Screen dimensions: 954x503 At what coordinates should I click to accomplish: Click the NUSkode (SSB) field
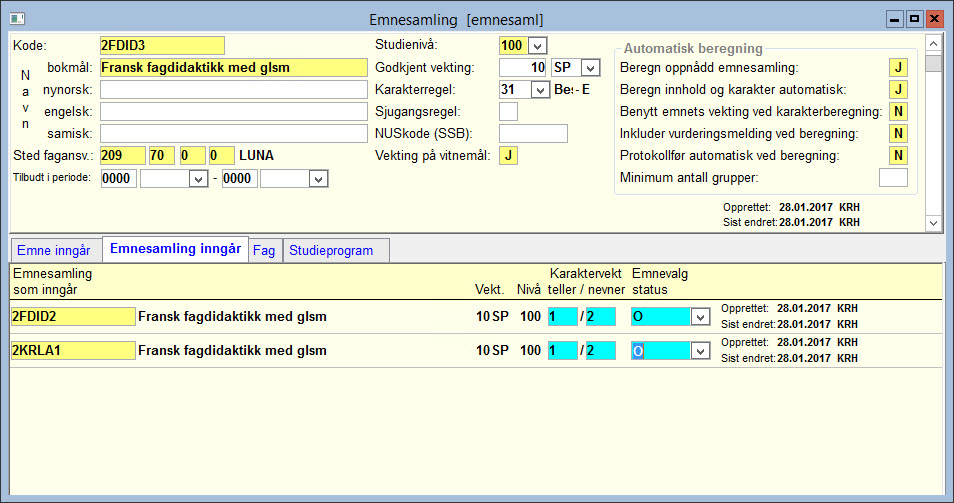point(533,134)
